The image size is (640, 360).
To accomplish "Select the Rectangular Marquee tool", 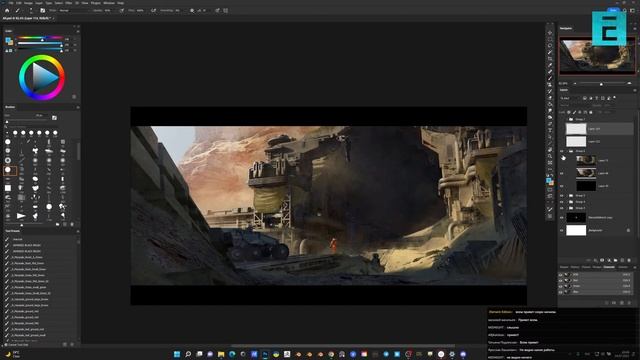I will (550, 39).
